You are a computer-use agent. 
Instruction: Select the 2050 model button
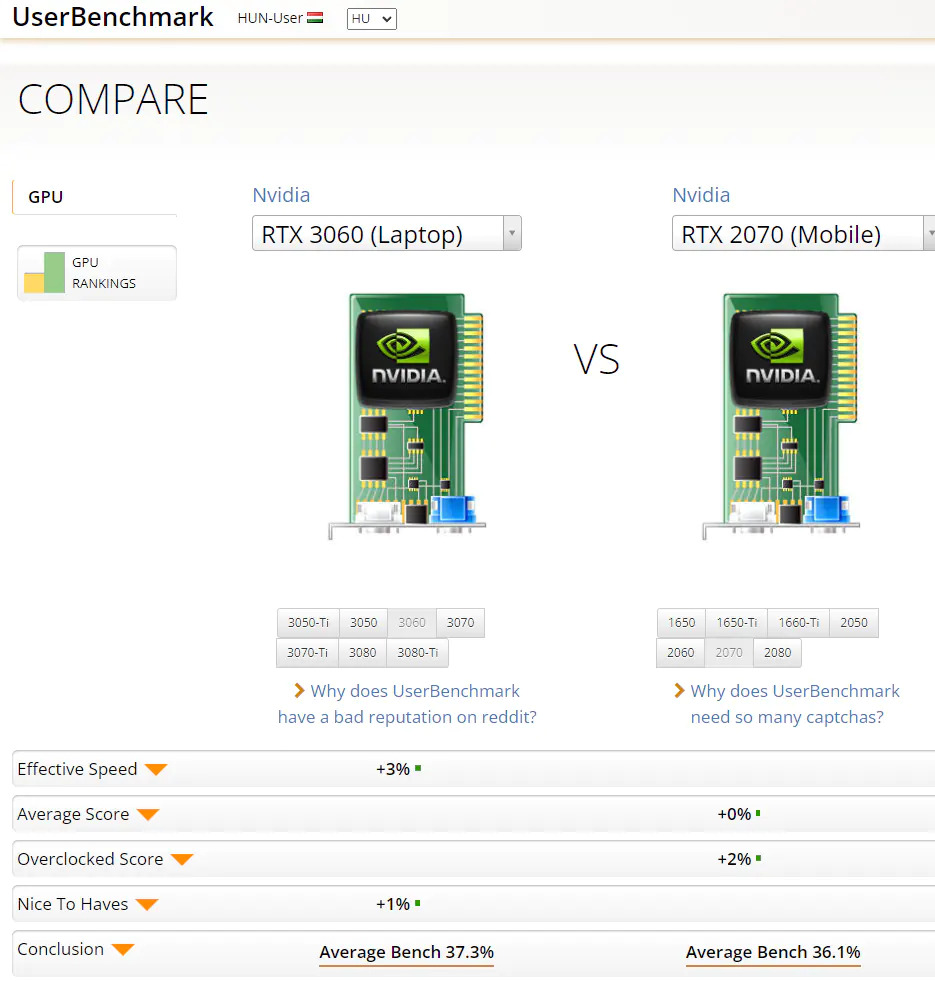coord(854,623)
